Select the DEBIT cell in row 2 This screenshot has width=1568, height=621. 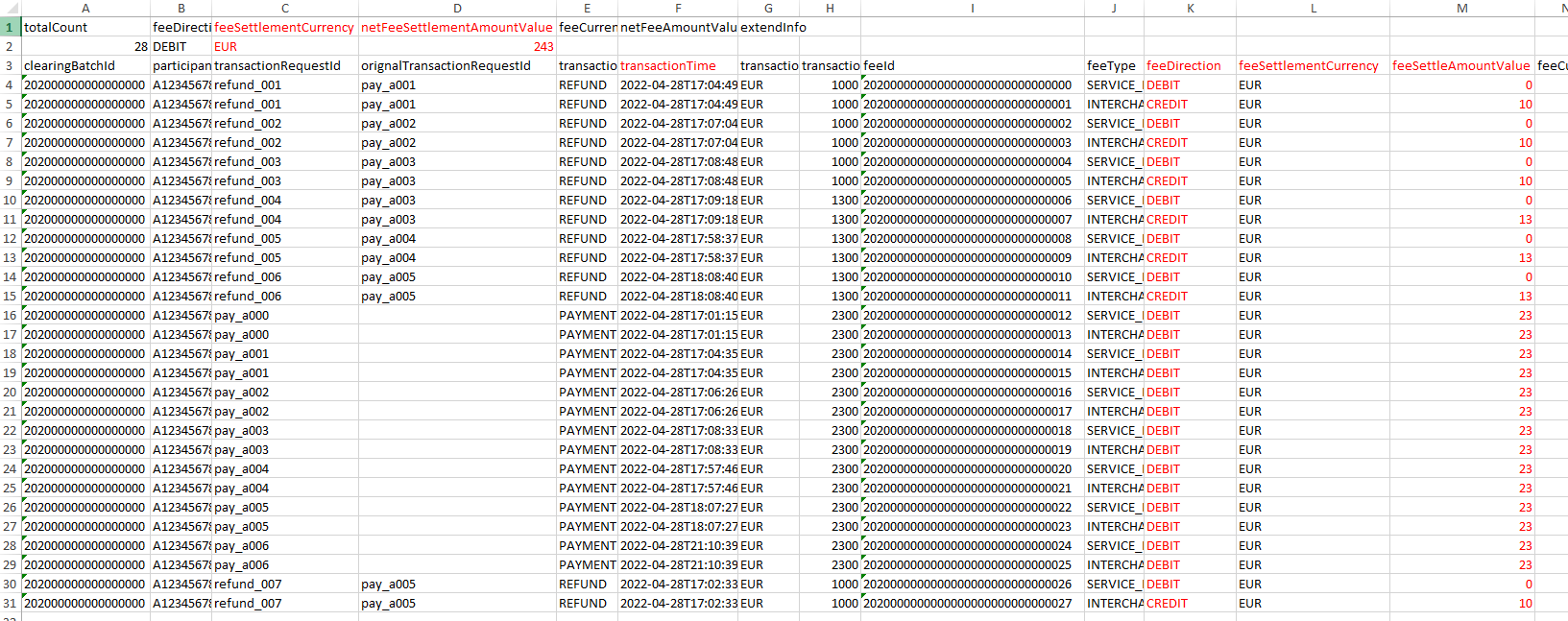[181, 46]
